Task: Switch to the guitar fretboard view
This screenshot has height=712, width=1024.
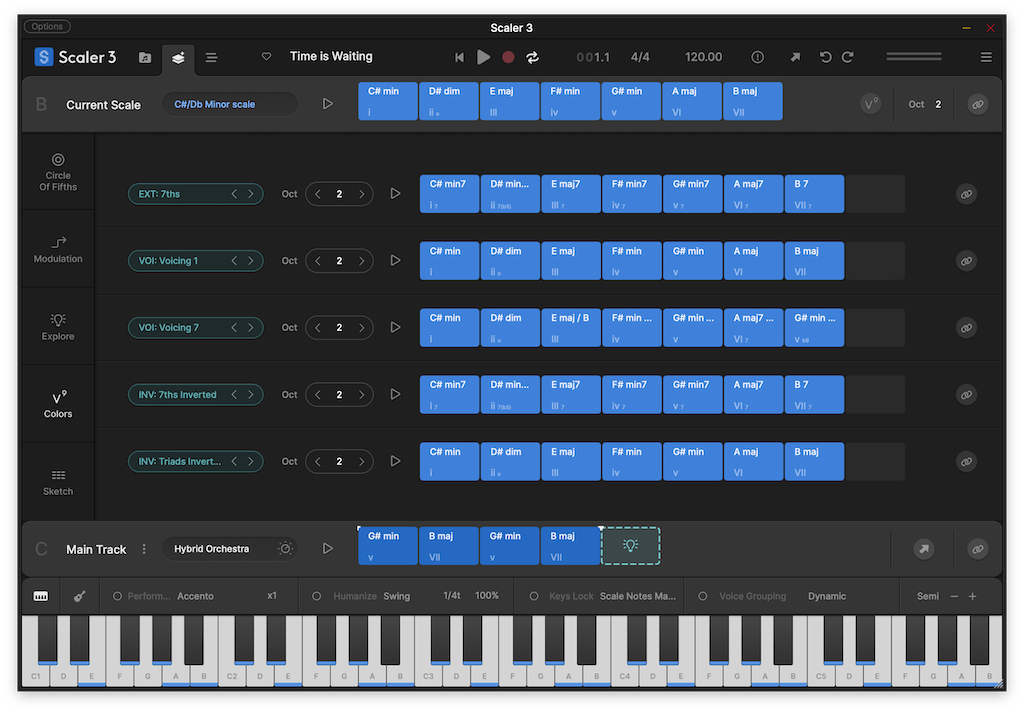Action: 80,596
